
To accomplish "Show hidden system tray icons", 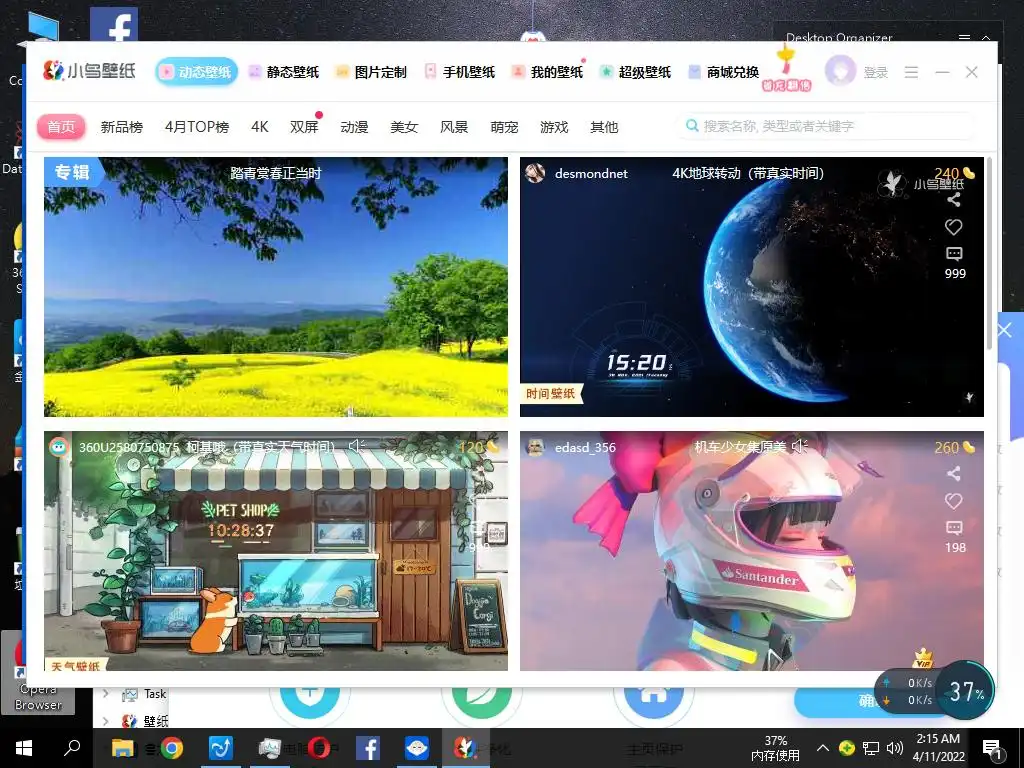I will (x=823, y=748).
